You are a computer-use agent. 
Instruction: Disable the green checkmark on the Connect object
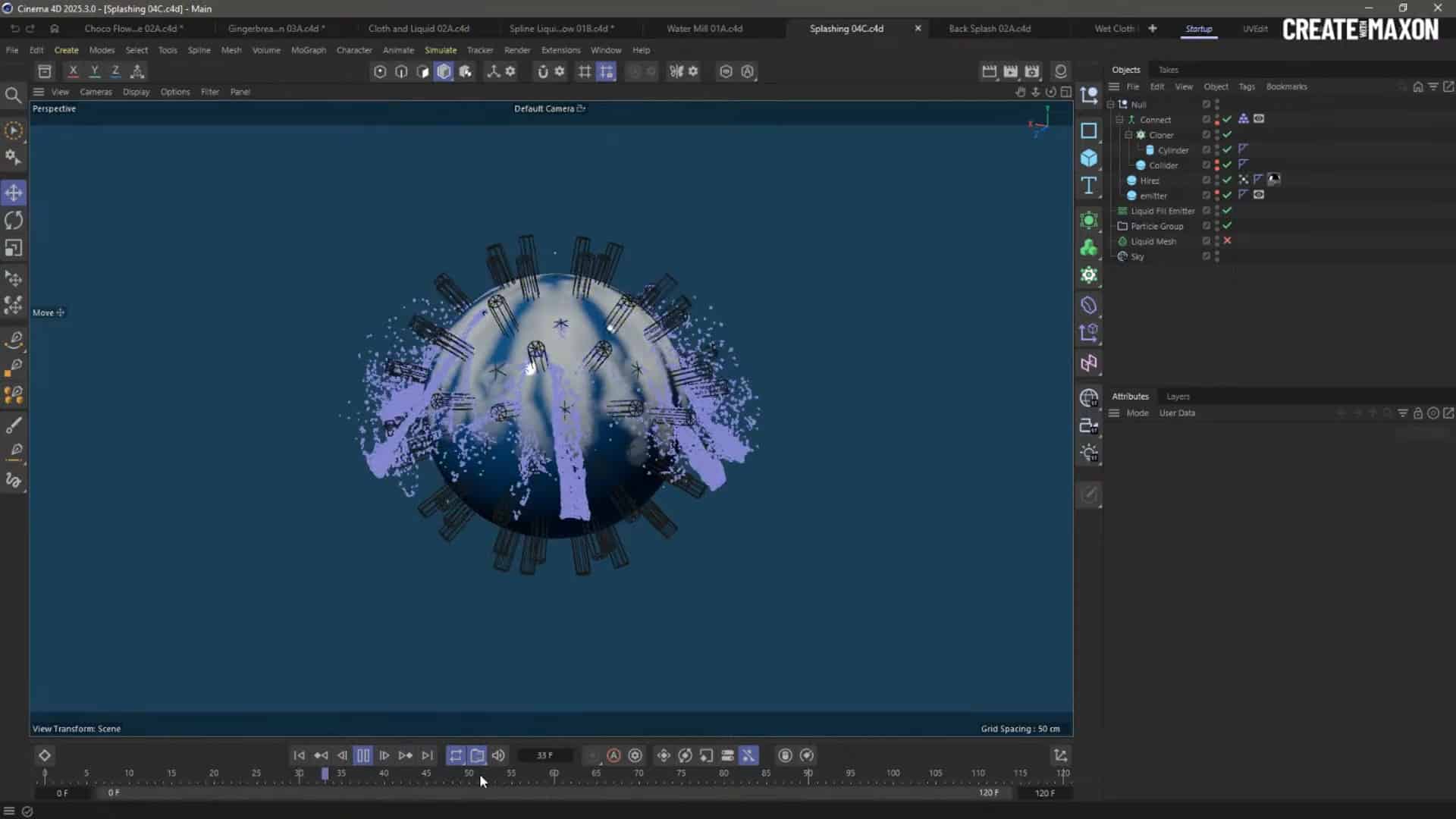pyautogui.click(x=1227, y=119)
